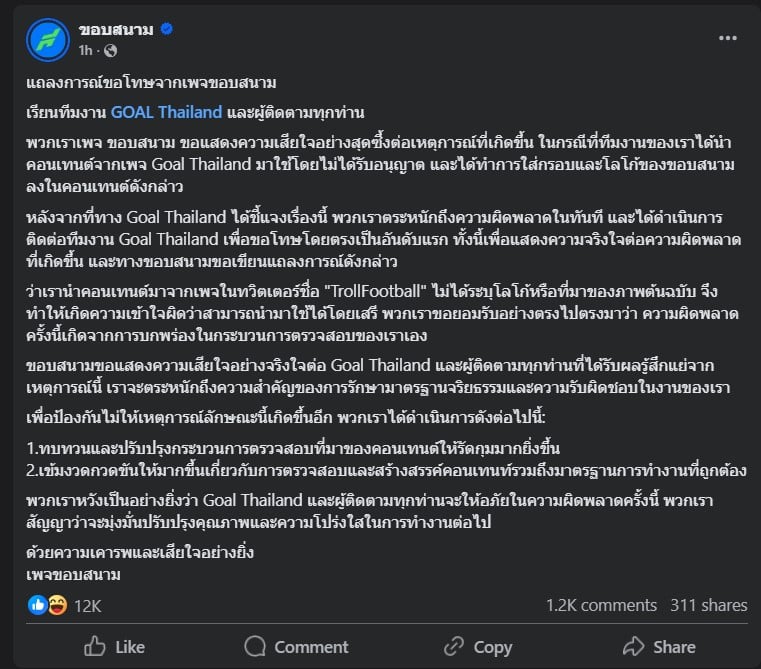The height and width of the screenshot is (669, 761).
Task: Click the curved arrow icon beside Share
Action: pos(633,646)
